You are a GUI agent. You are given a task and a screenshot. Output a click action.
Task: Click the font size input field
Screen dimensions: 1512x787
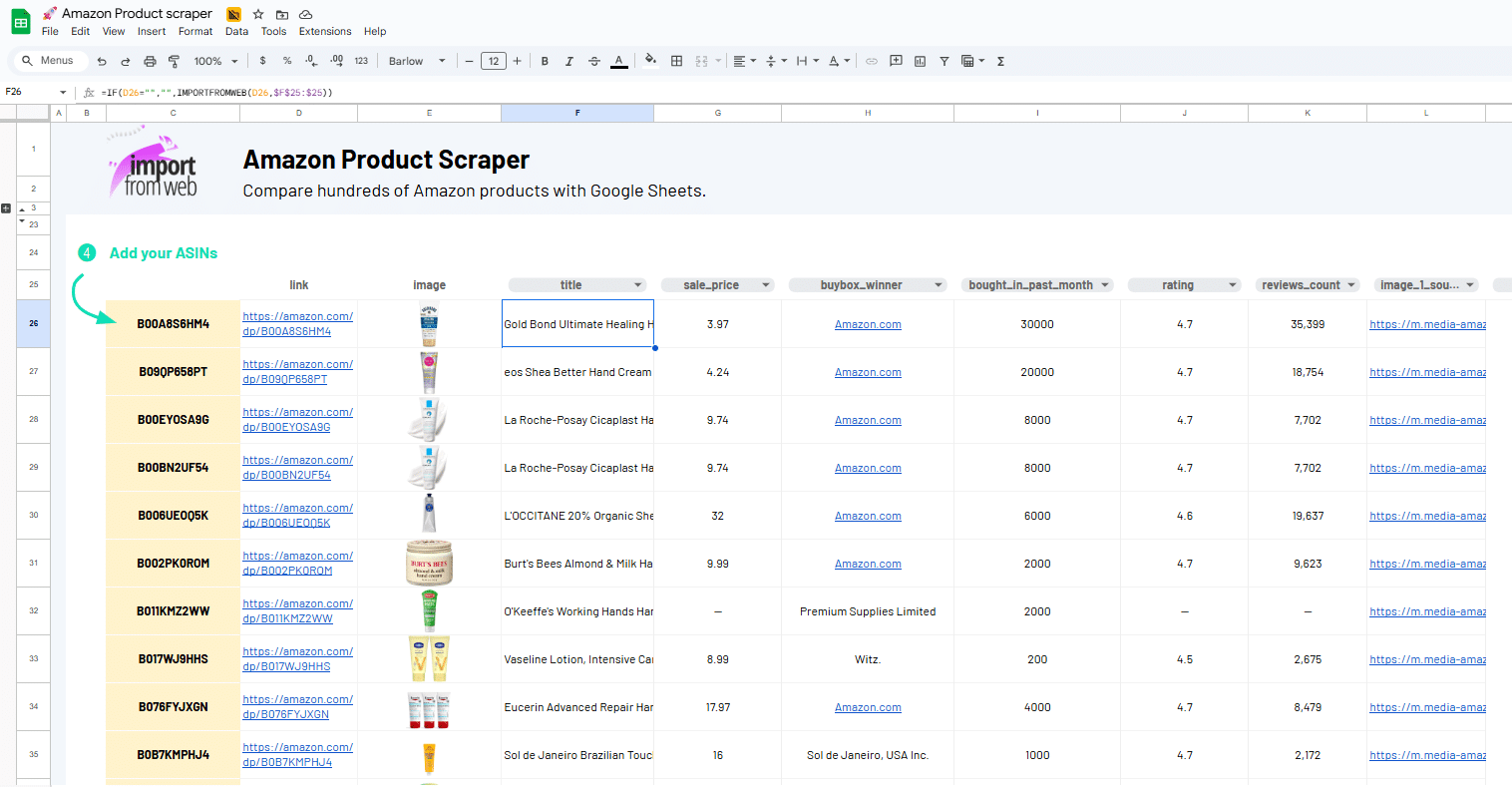[493, 61]
